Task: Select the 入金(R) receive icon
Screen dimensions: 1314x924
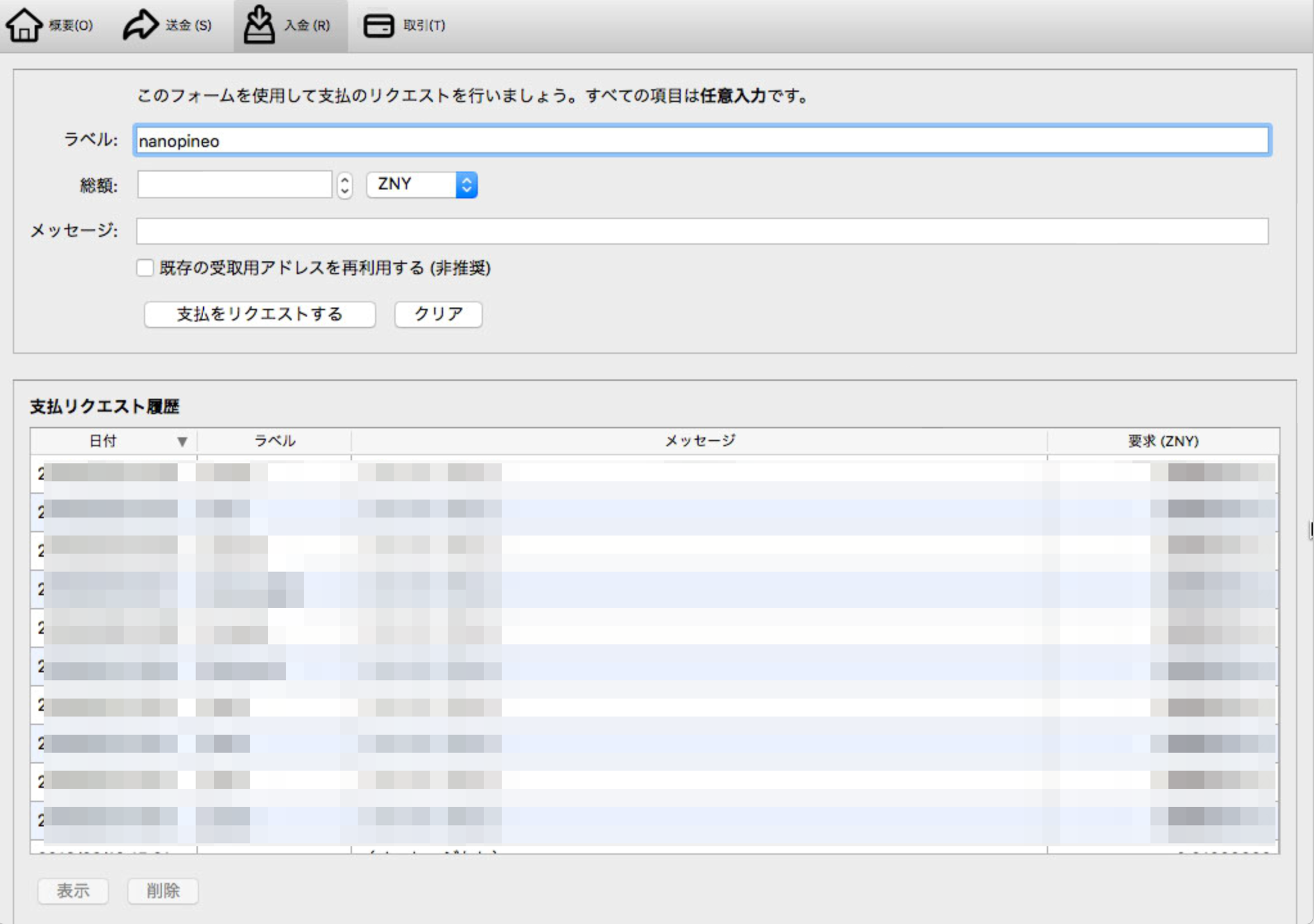Action: (x=258, y=26)
